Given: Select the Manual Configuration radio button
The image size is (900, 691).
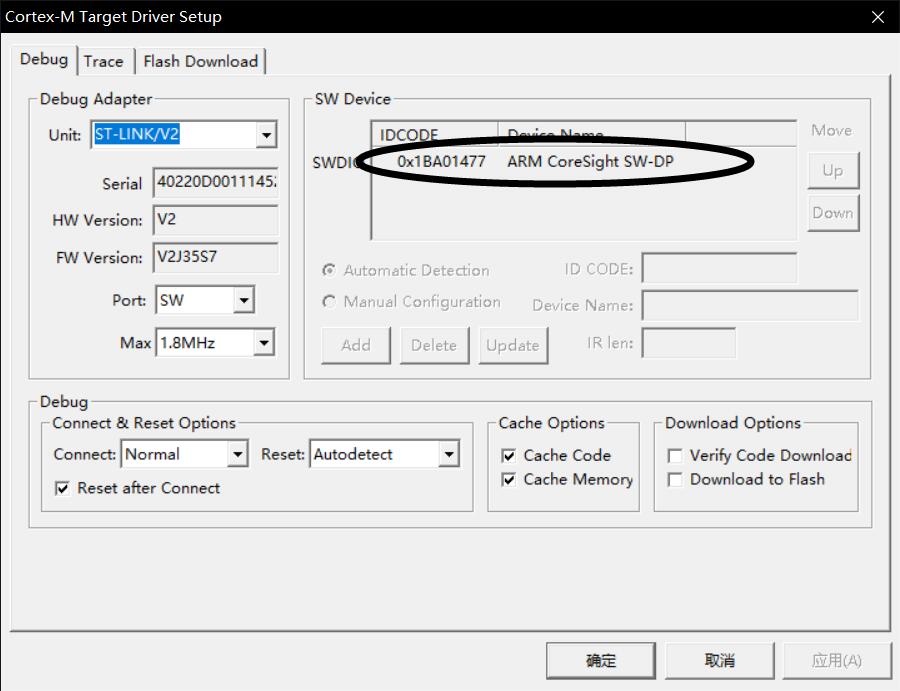Looking at the screenshot, I should 329,301.
